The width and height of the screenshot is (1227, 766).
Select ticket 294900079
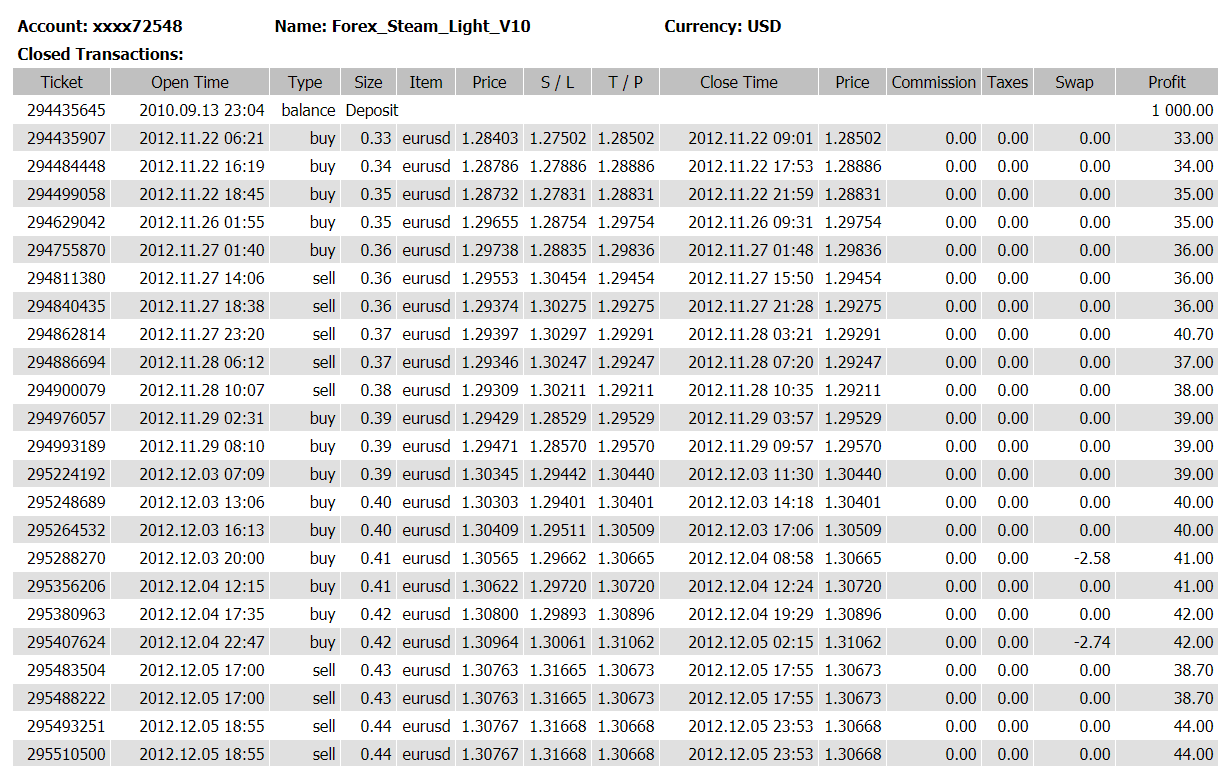pyautogui.click(x=66, y=390)
